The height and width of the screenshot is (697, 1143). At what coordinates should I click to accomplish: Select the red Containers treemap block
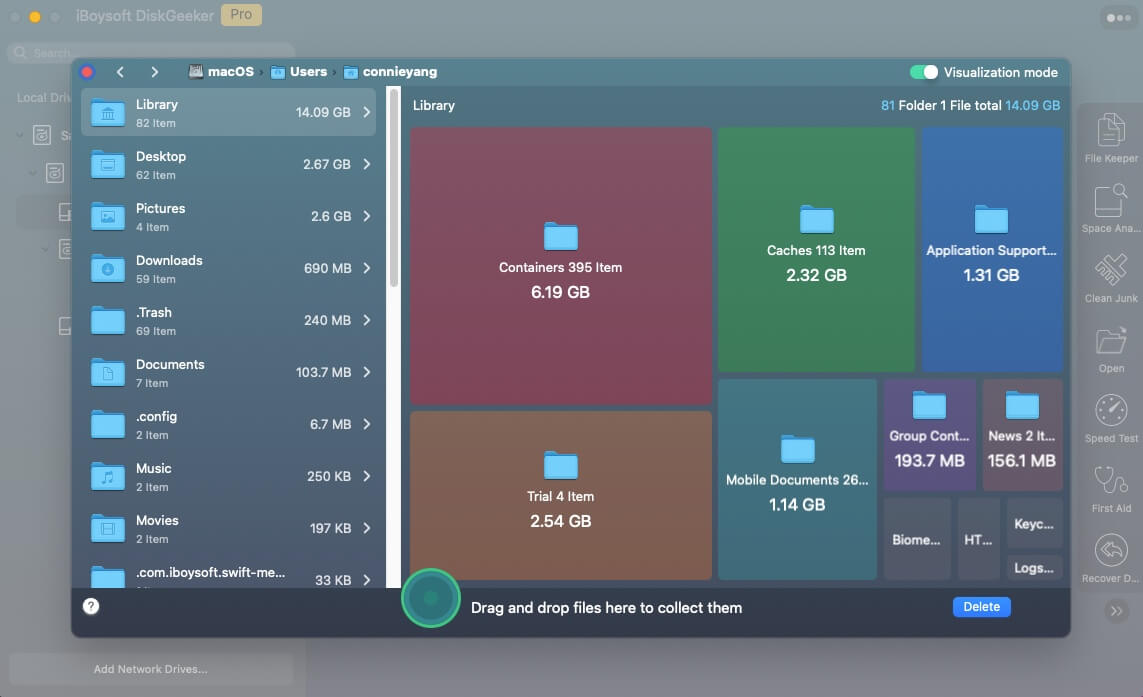pos(560,265)
